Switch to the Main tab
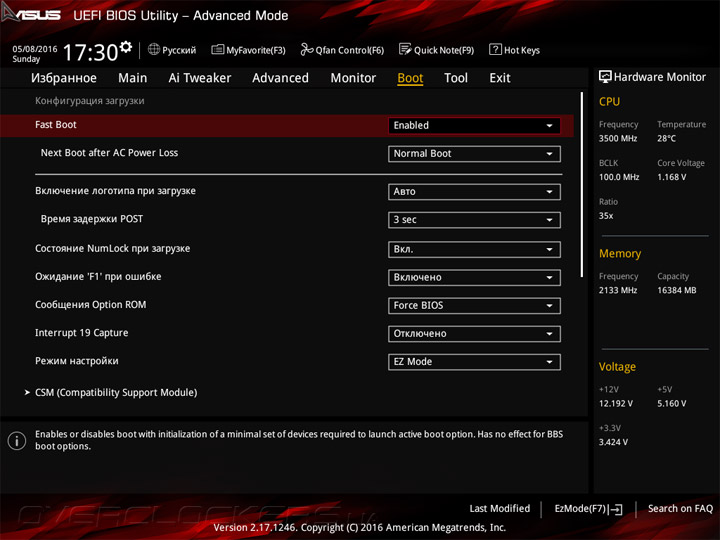Screen dimensions: 720x540 (x=133, y=78)
